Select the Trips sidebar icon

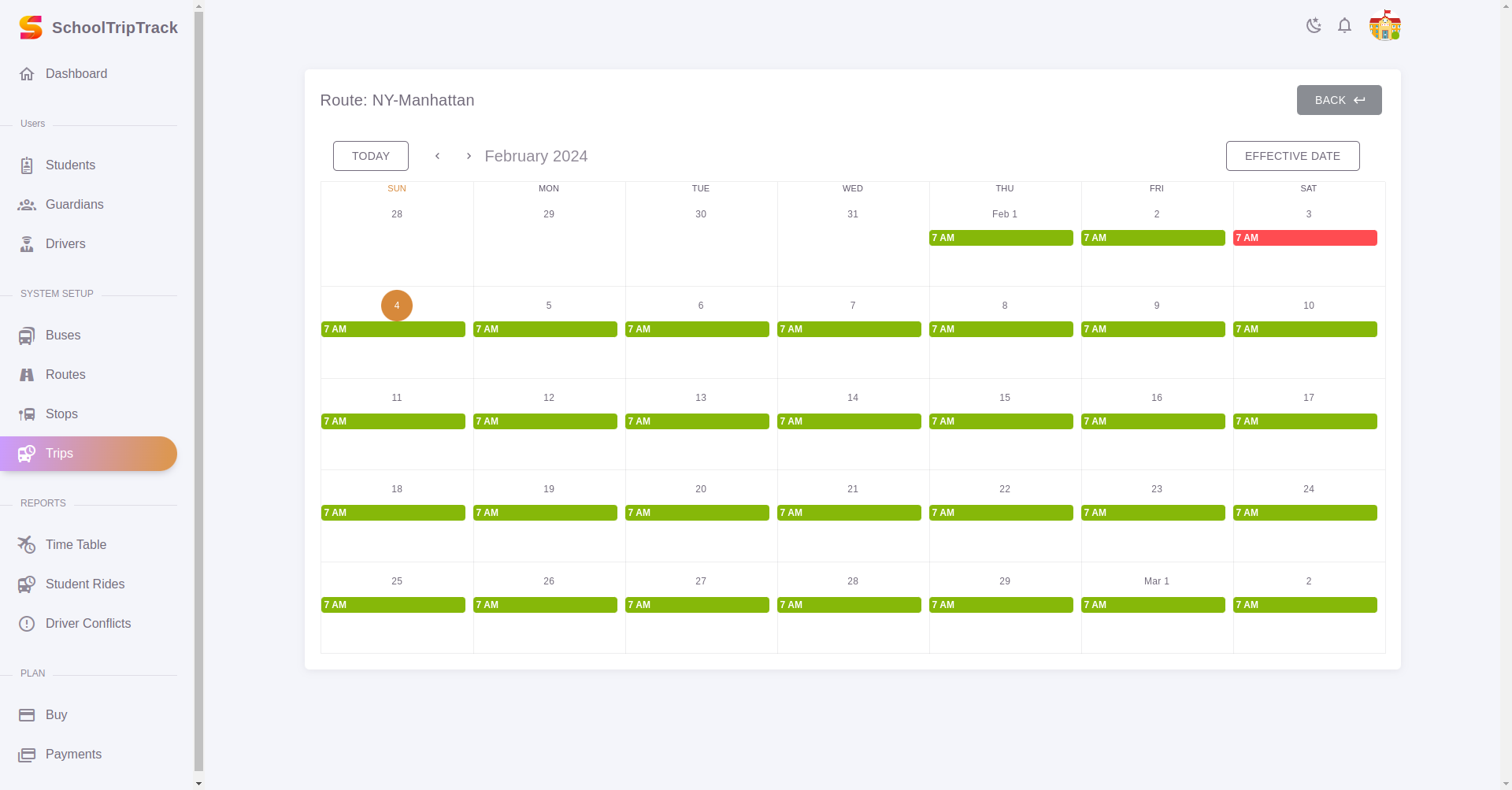tap(27, 453)
